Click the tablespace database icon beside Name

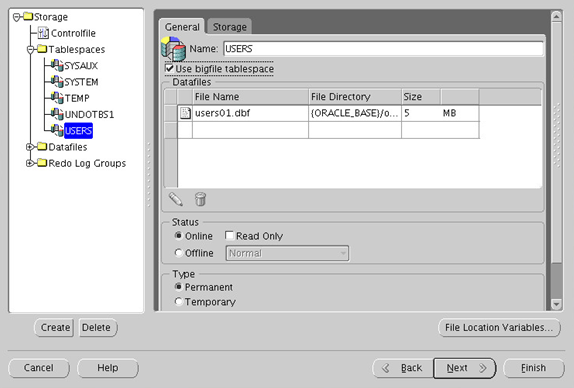[x=174, y=49]
